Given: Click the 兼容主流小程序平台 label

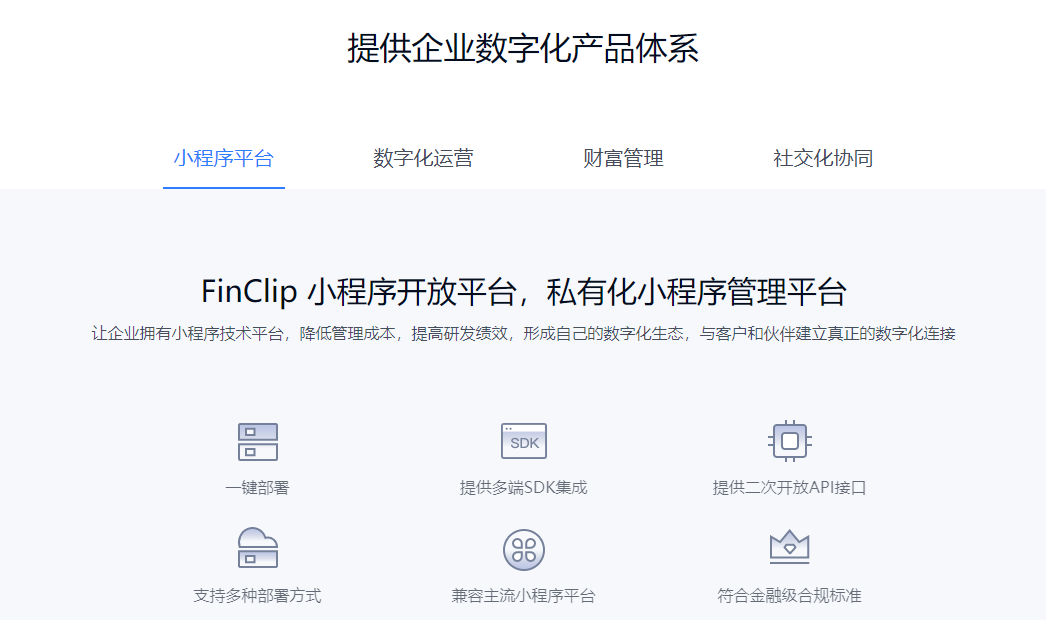Looking at the screenshot, I should coord(524,595).
